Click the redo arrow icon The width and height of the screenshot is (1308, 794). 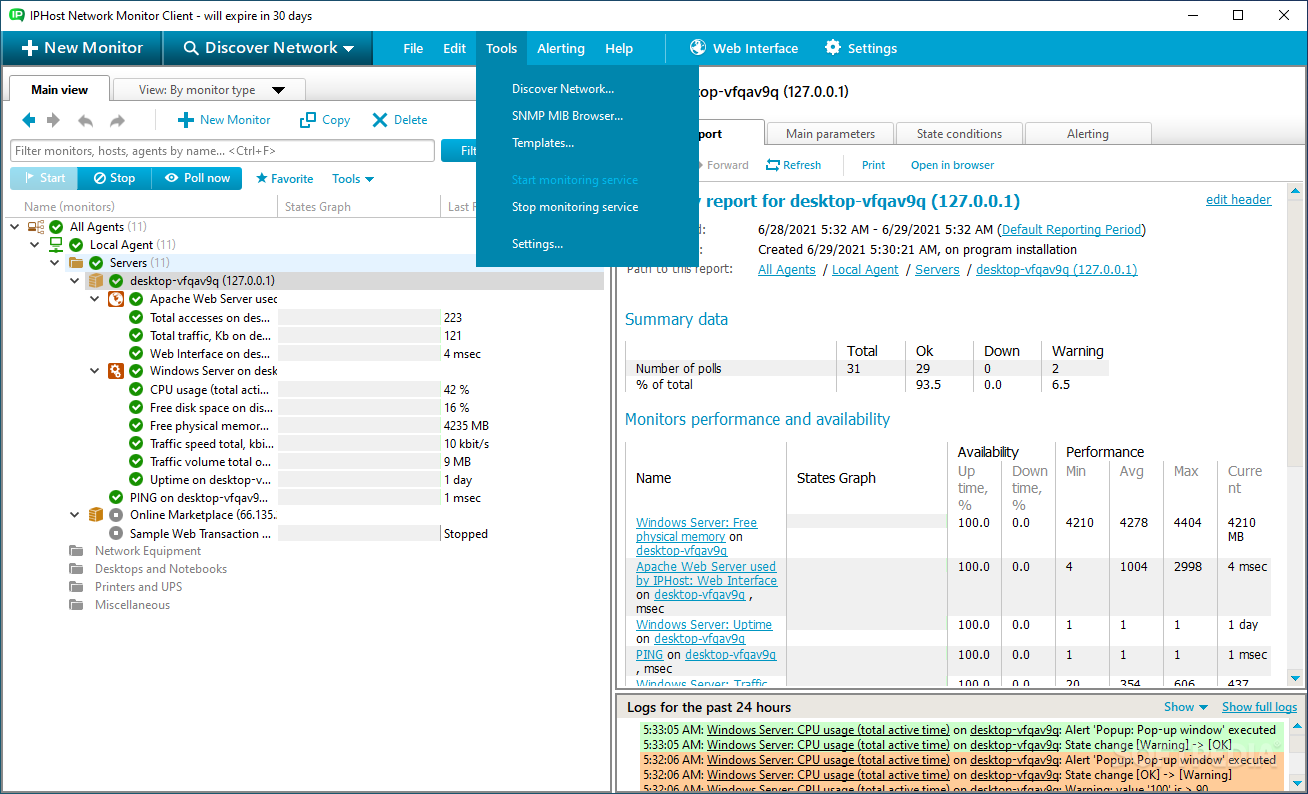pos(117,120)
